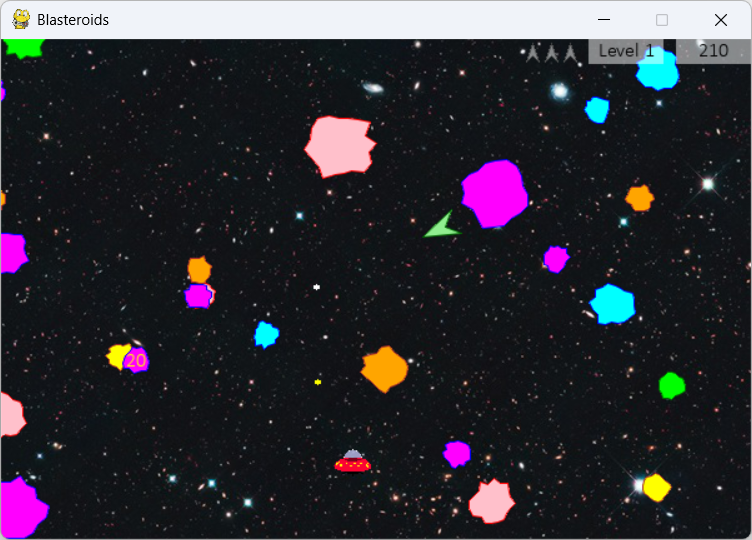Click the red flying saucer enemy
The height and width of the screenshot is (540, 752).
[x=353, y=461]
